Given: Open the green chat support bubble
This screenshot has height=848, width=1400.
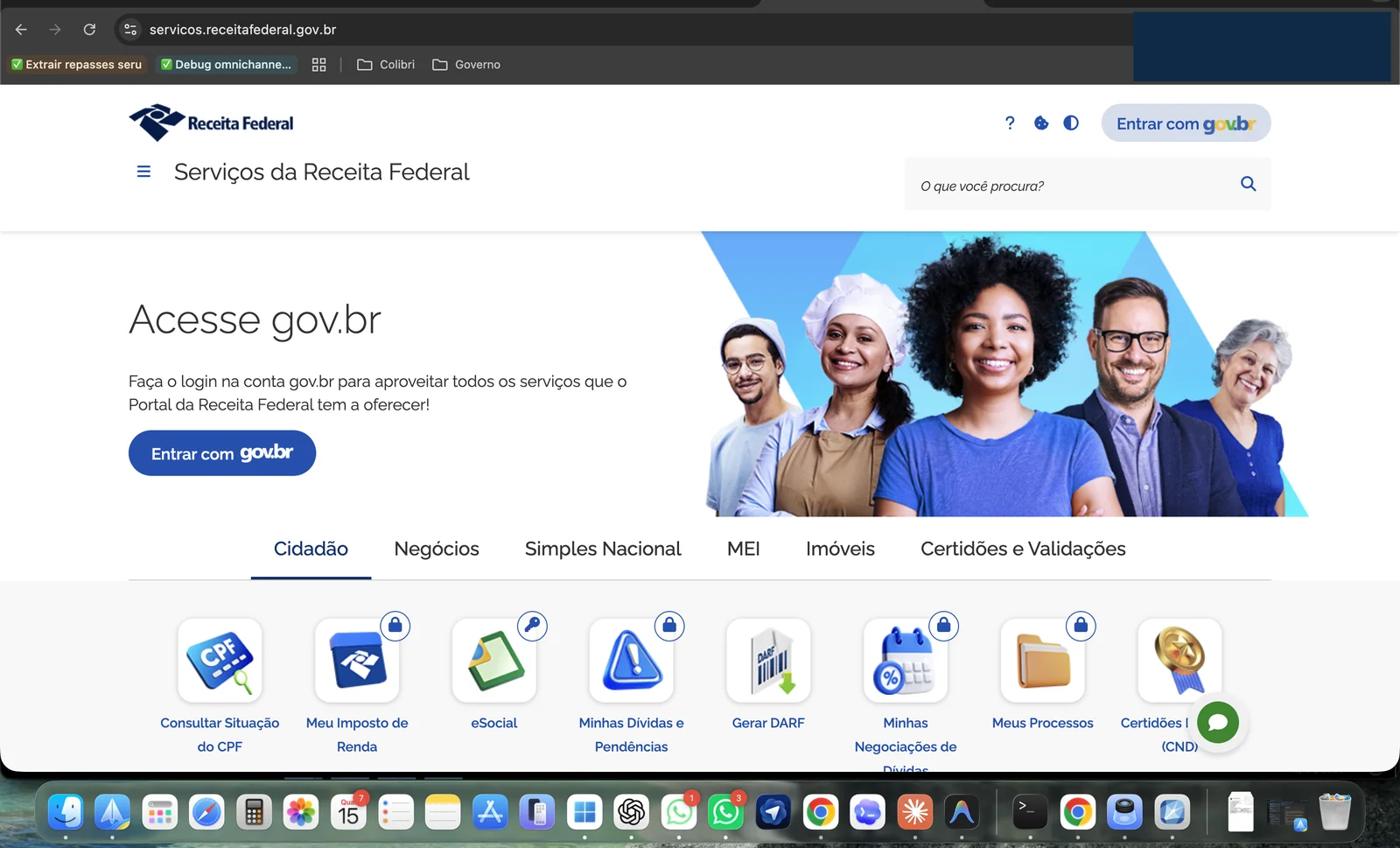Looking at the screenshot, I should (x=1218, y=723).
